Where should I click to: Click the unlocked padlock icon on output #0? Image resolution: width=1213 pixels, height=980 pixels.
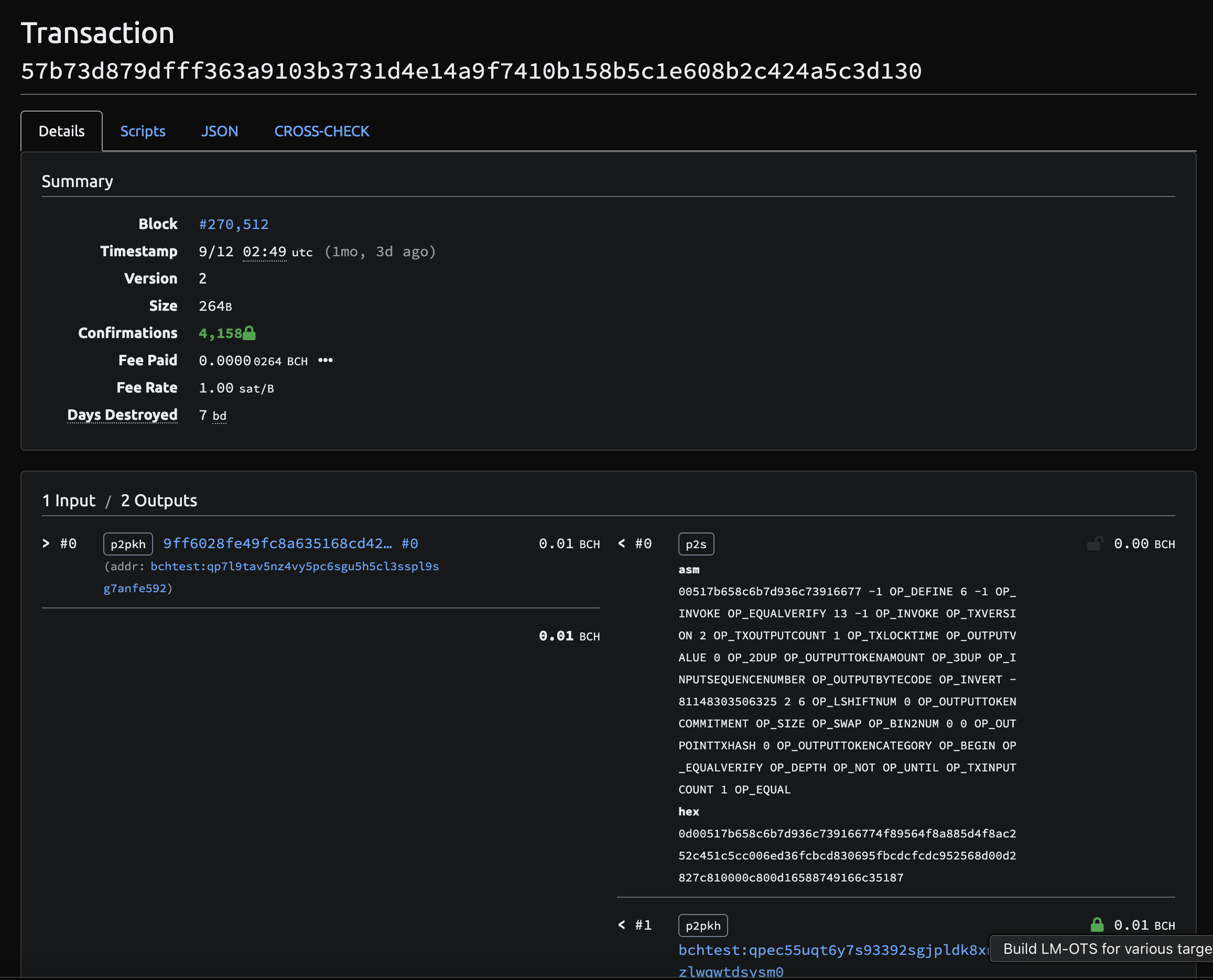pyautogui.click(x=1095, y=543)
